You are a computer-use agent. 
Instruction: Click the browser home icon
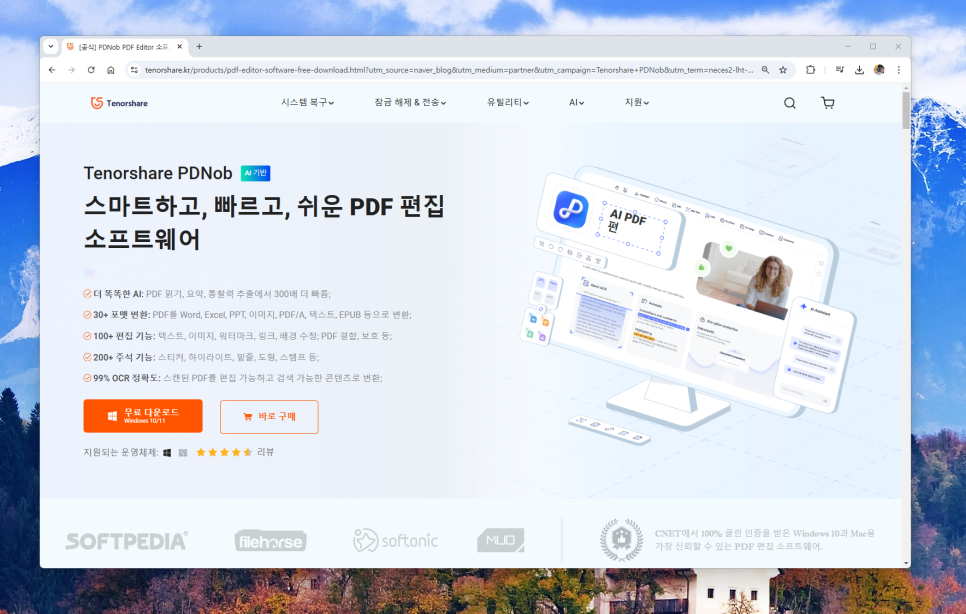[111, 70]
